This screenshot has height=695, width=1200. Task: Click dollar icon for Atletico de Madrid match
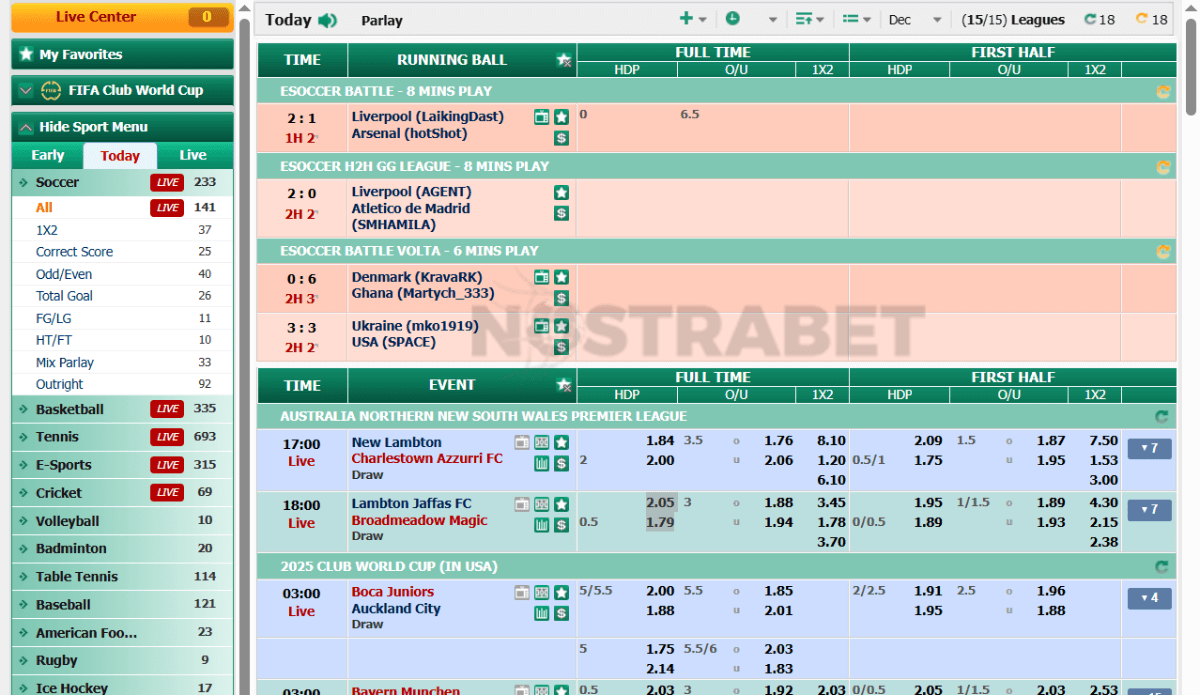coord(561,213)
